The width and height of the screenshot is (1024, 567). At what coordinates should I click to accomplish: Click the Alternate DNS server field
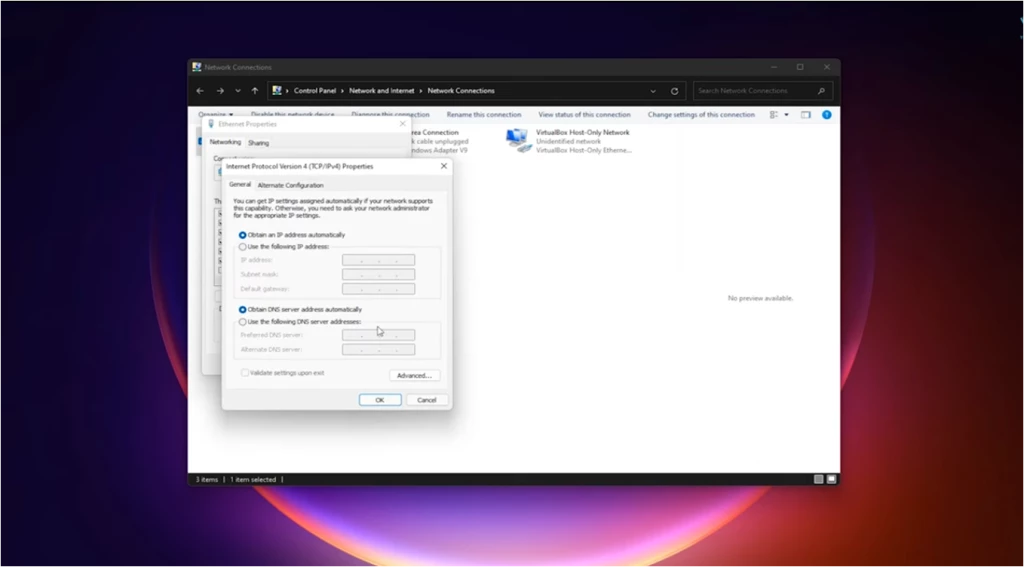tap(379, 349)
